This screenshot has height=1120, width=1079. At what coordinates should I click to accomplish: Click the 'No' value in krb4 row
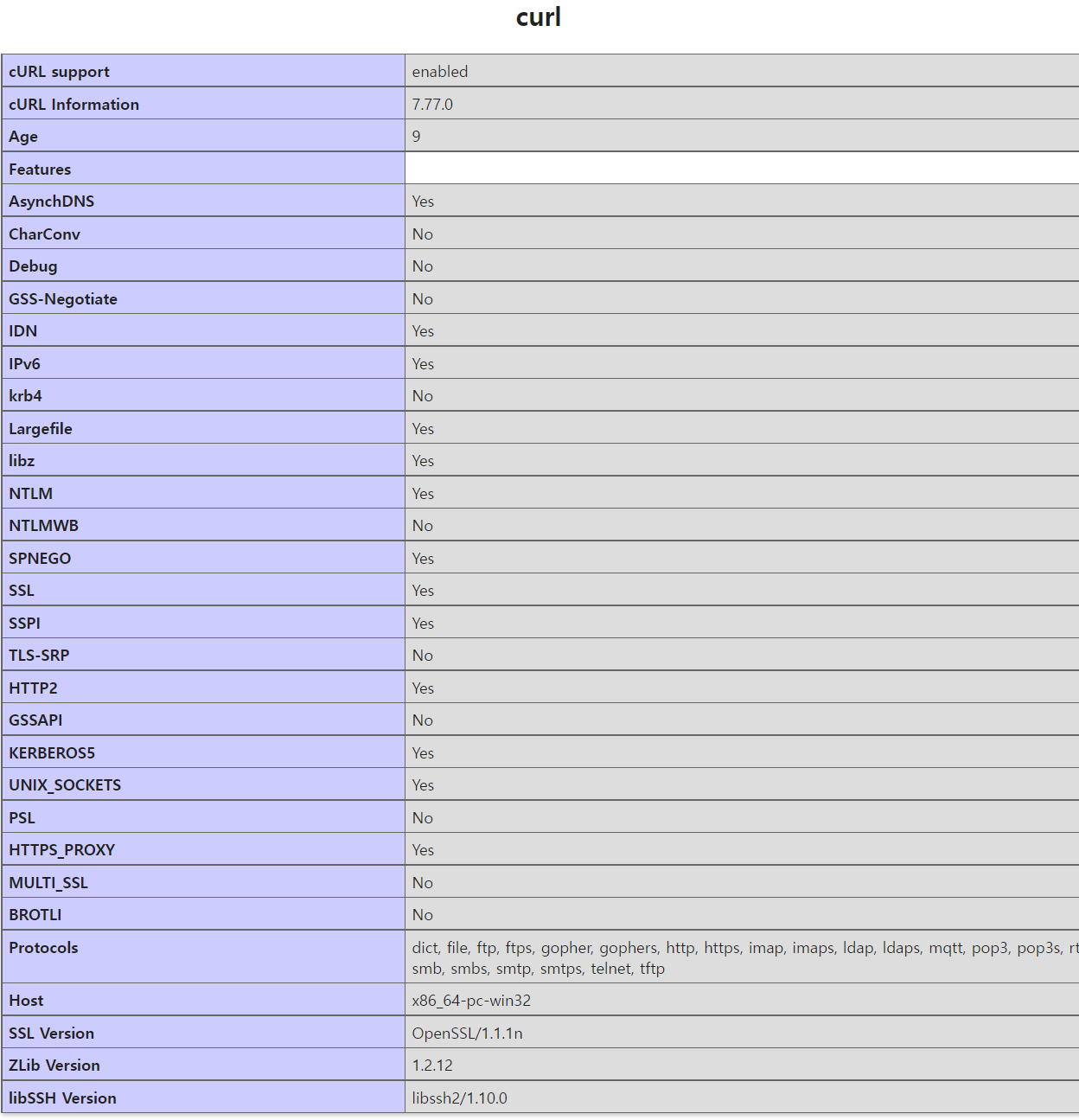click(423, 396)
